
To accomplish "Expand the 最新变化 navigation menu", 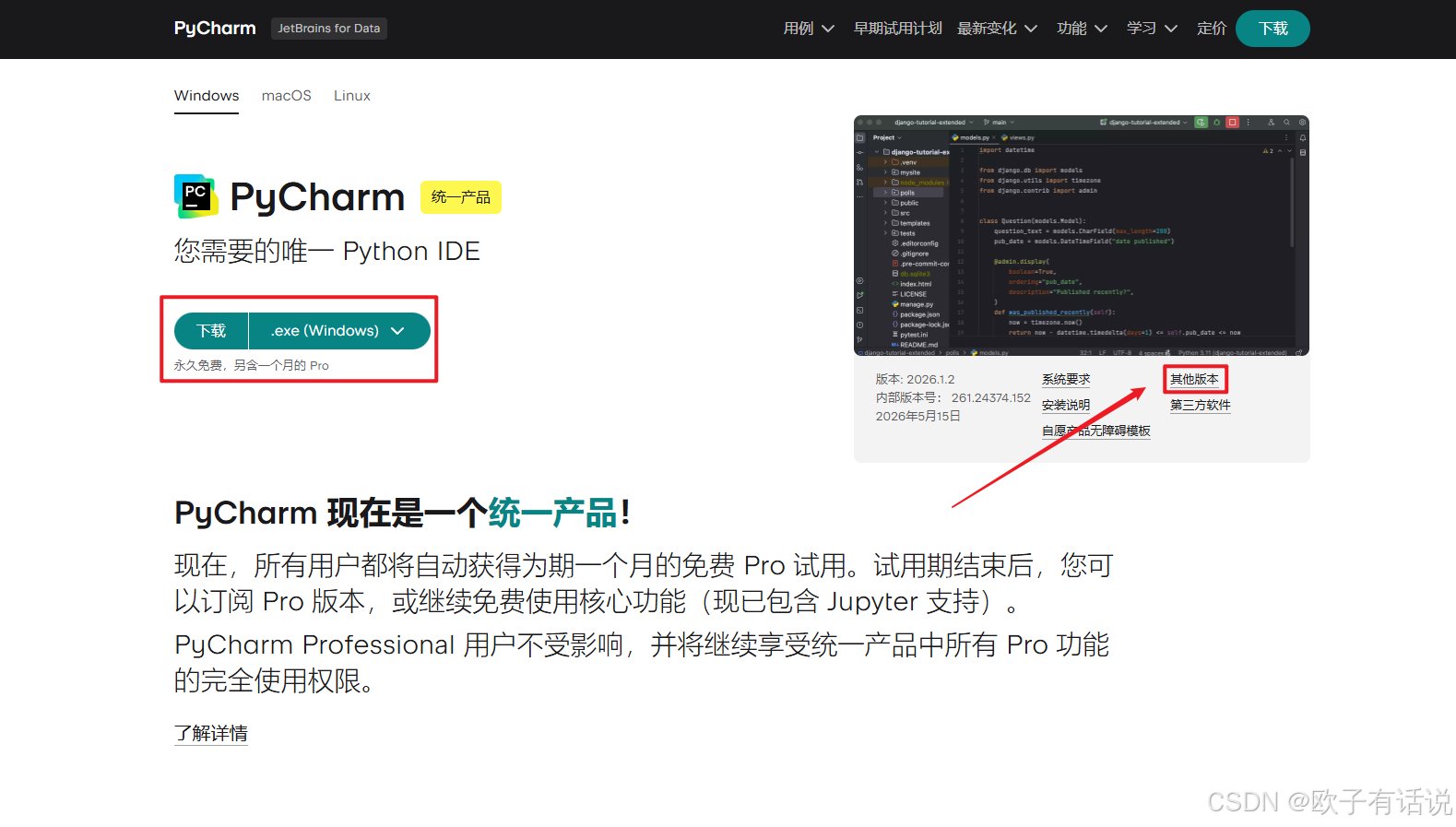I will click(997, 29).
